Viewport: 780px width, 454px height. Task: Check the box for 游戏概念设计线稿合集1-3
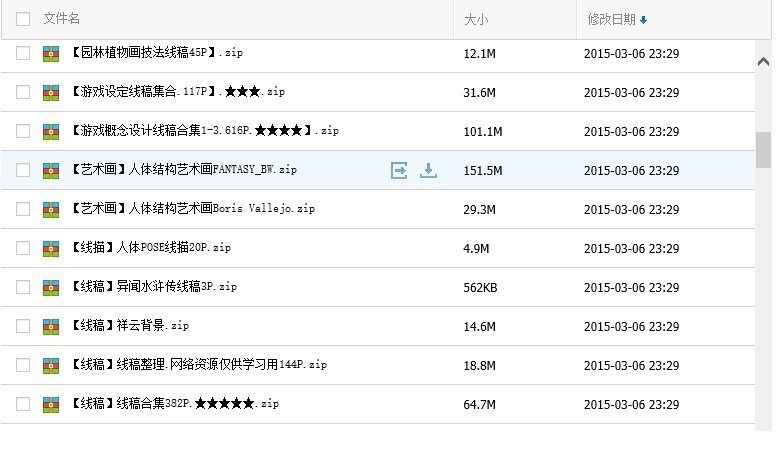(x=23, y=131)
